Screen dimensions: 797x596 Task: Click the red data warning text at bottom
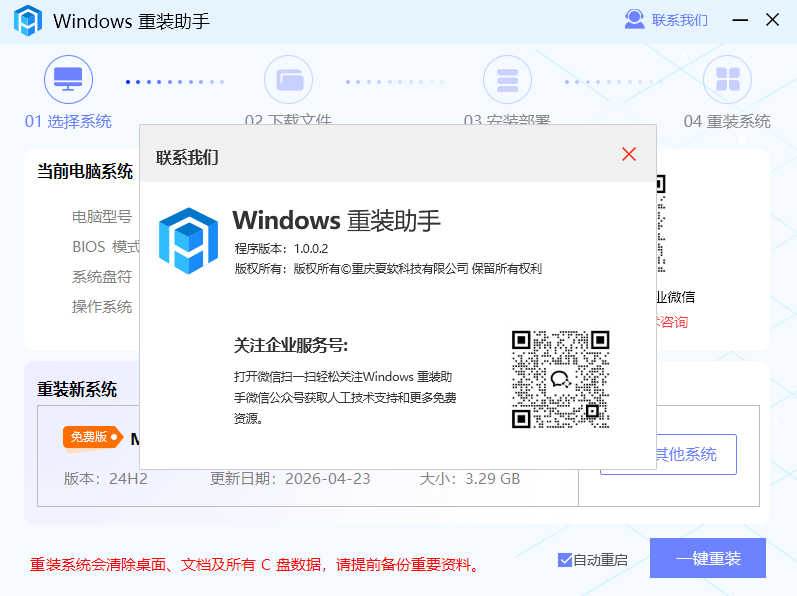pyautogui.click(x=254, y=564)
